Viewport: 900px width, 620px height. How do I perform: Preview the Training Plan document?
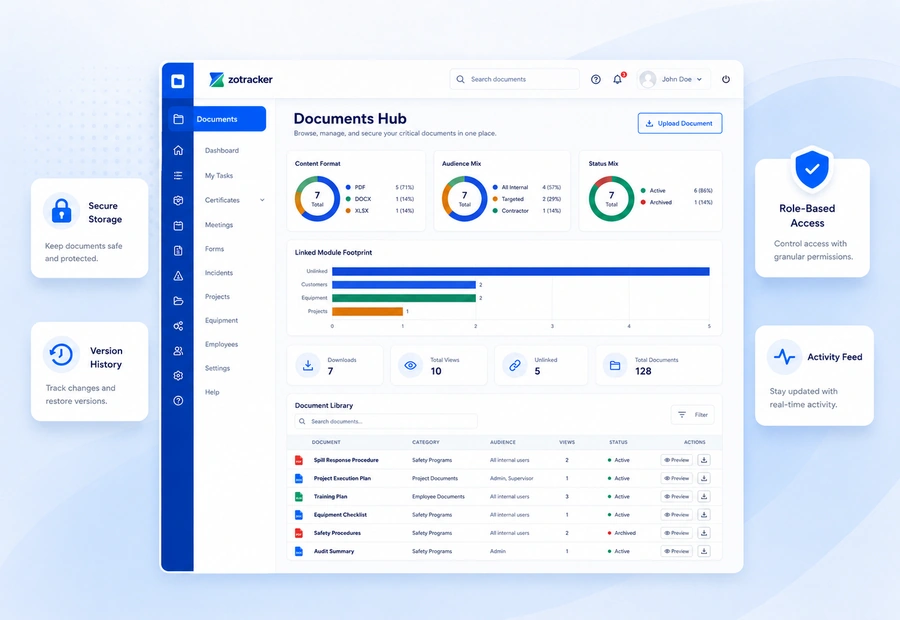(x=677, y=497)
